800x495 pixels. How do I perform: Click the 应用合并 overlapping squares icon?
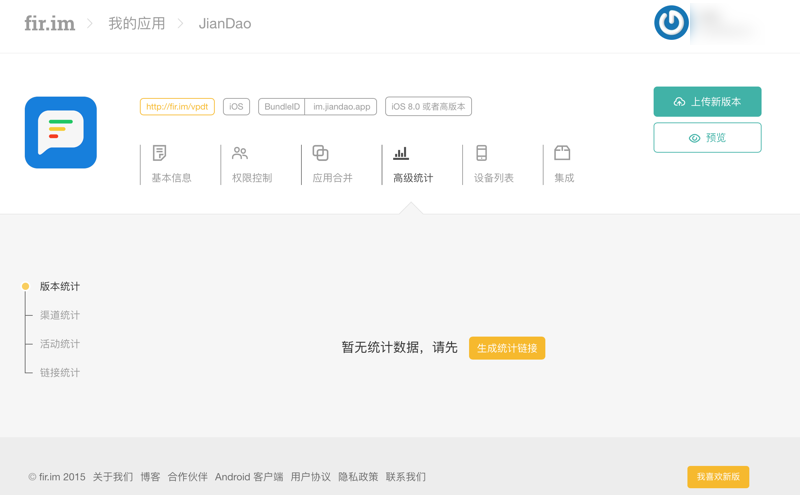click(x=320, y=153)
